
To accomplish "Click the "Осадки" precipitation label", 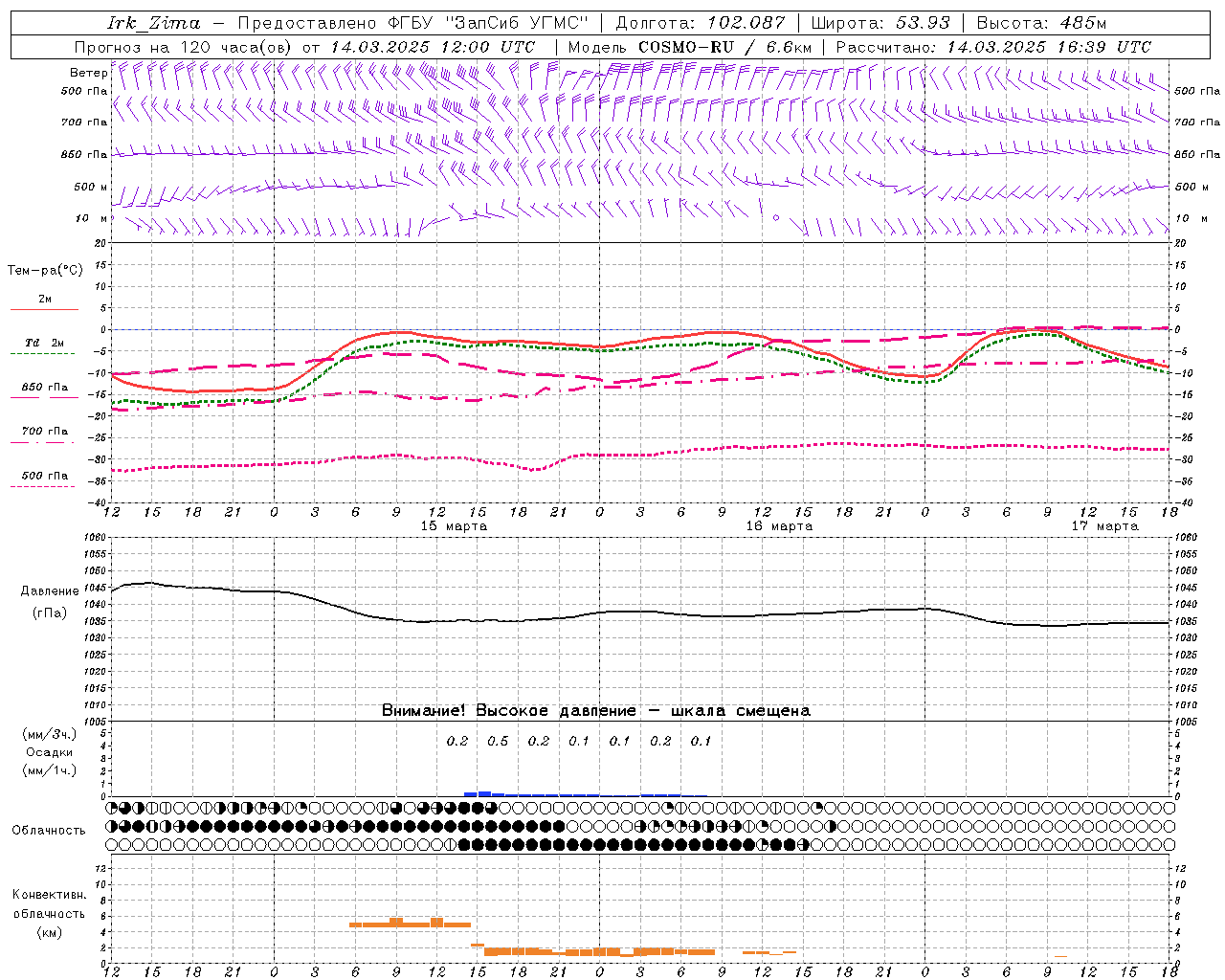I will 50,752.
